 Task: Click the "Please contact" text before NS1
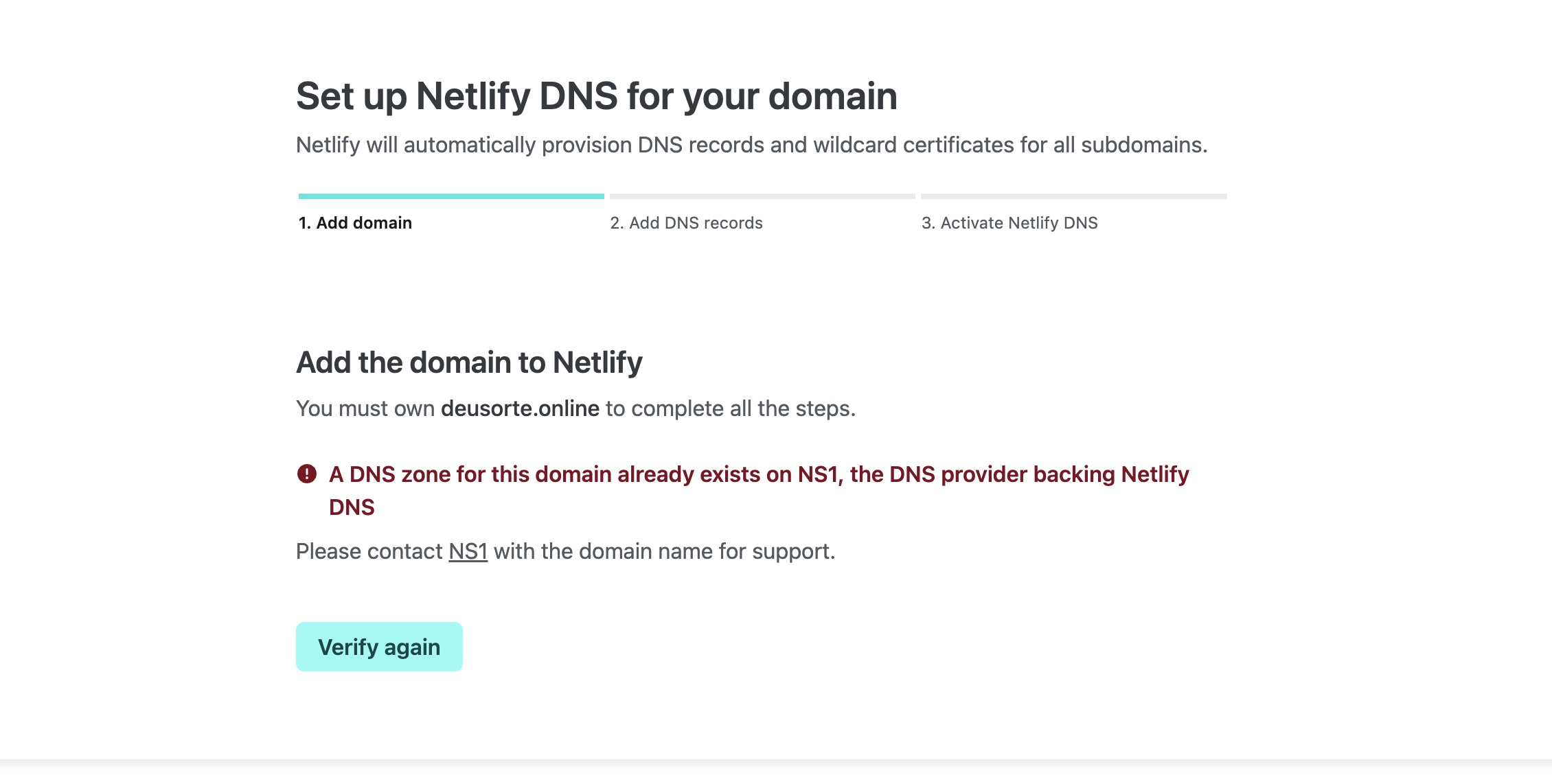369,551
